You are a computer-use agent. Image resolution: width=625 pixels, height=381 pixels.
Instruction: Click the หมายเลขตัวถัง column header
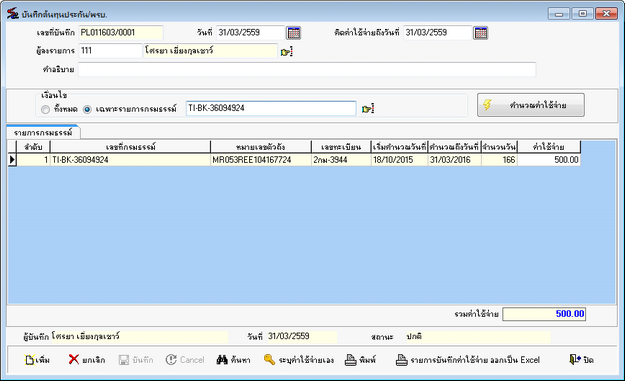[x=261, y=147]
